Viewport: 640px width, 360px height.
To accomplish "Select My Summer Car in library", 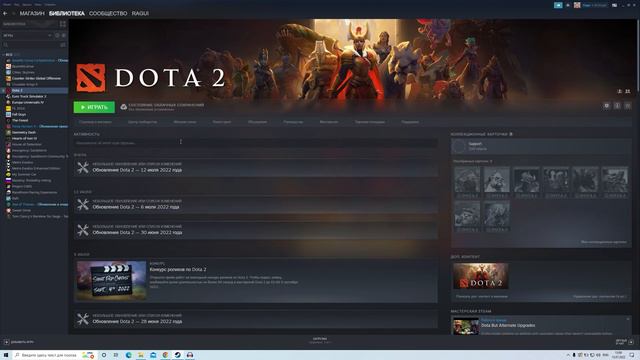I will tap(24, 174).
